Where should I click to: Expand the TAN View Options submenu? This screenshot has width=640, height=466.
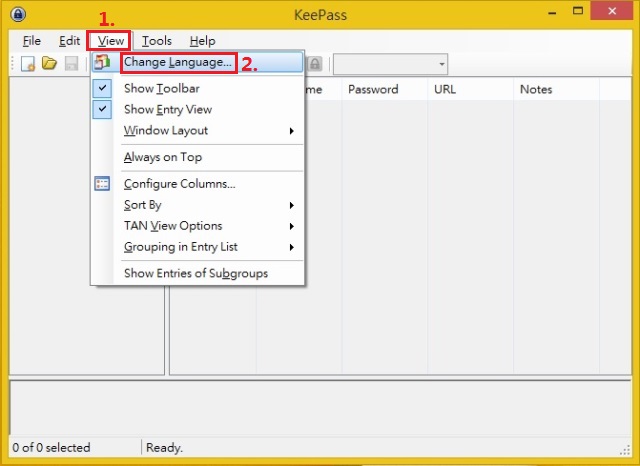[x=198, y=226]
